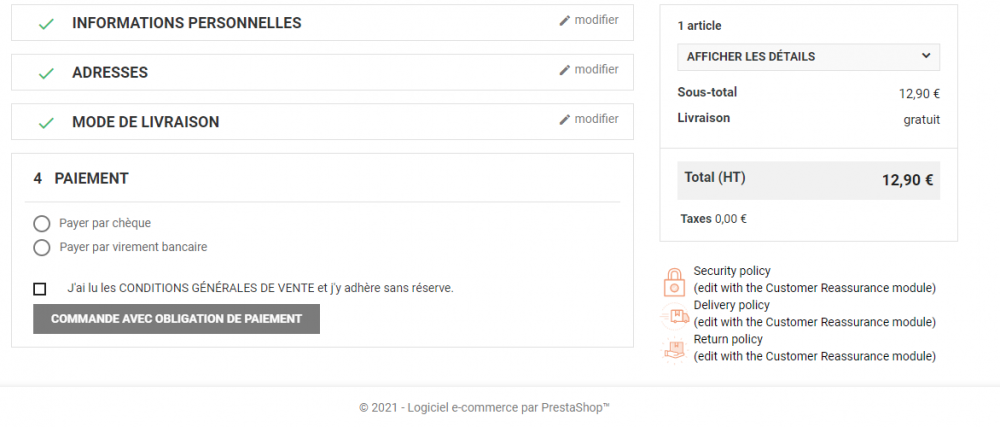Open the Informations Personnelles step header
The height and width of the screenshot is (427, 1000).
point(322,23)
